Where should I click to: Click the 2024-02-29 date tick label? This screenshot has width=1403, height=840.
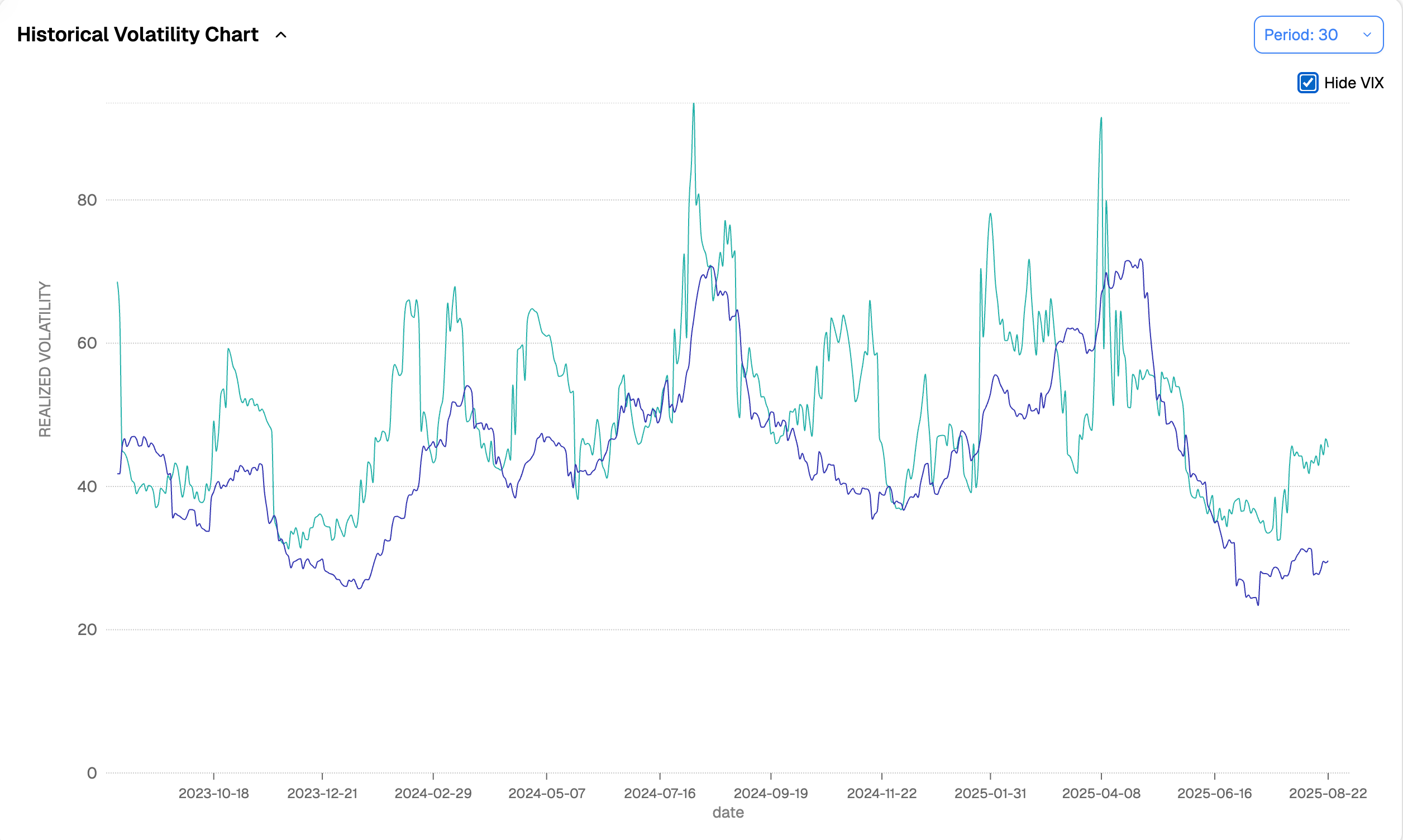coord(433,793)
